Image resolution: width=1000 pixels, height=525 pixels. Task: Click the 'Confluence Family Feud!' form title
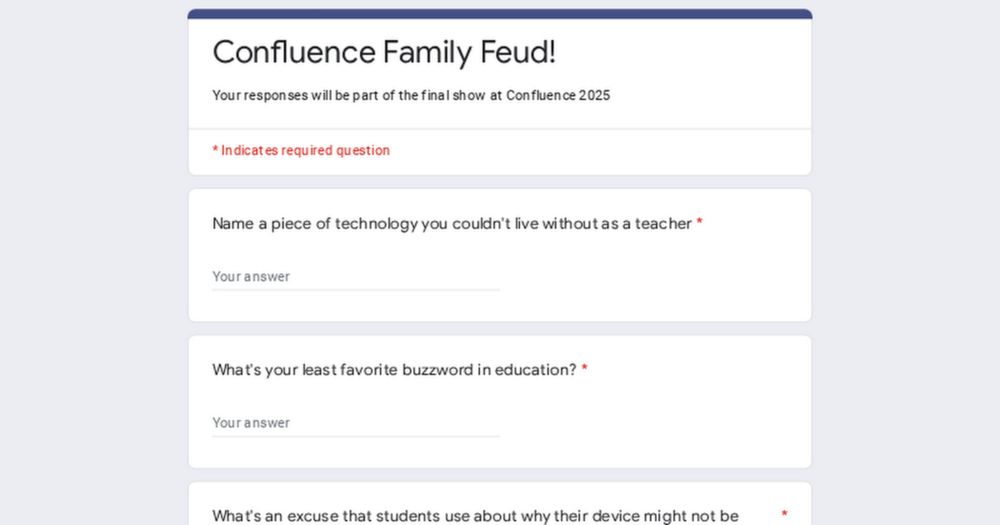384,52
